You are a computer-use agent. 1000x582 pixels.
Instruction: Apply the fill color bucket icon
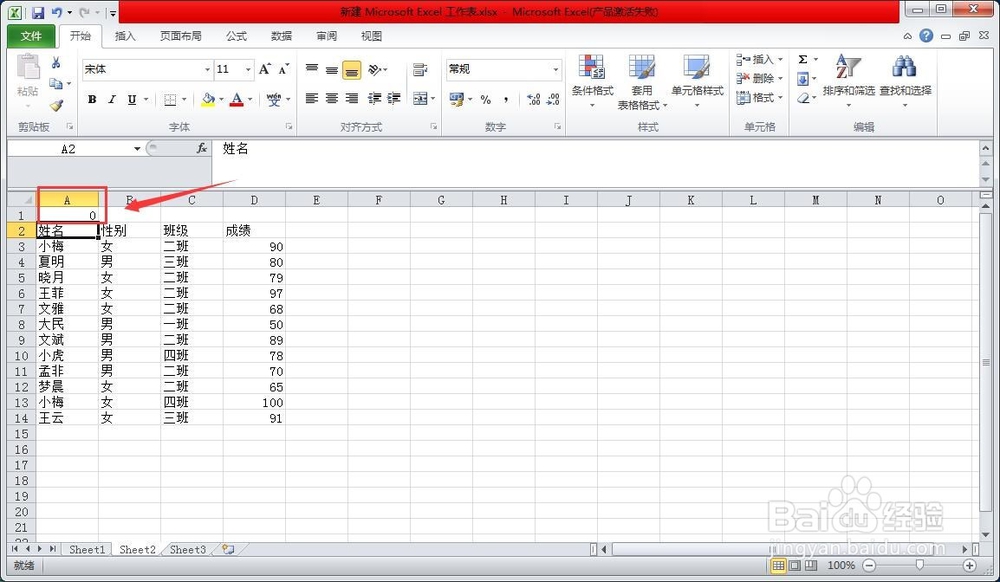click(x=208, y=99)
